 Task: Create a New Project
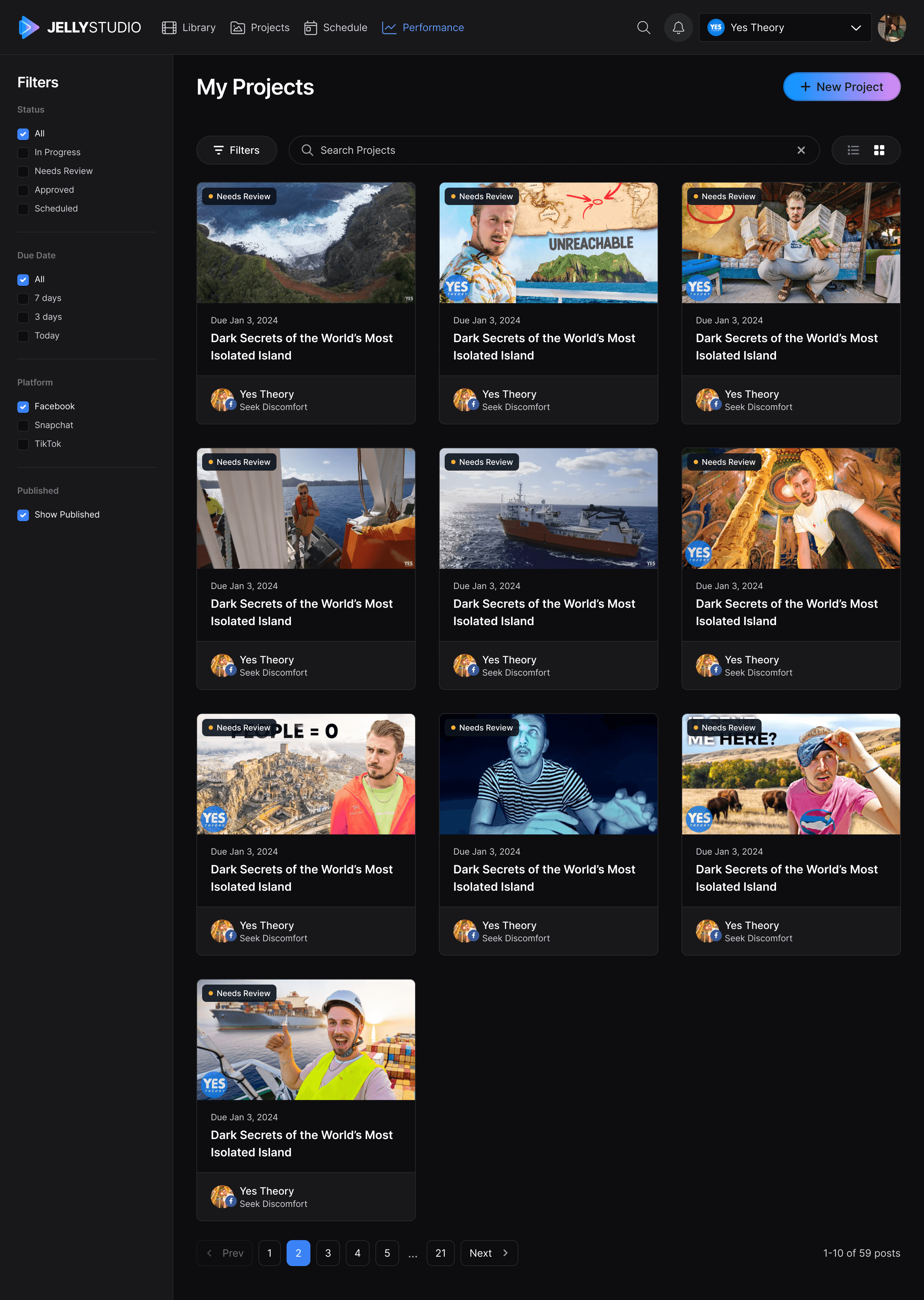point(841,87)
